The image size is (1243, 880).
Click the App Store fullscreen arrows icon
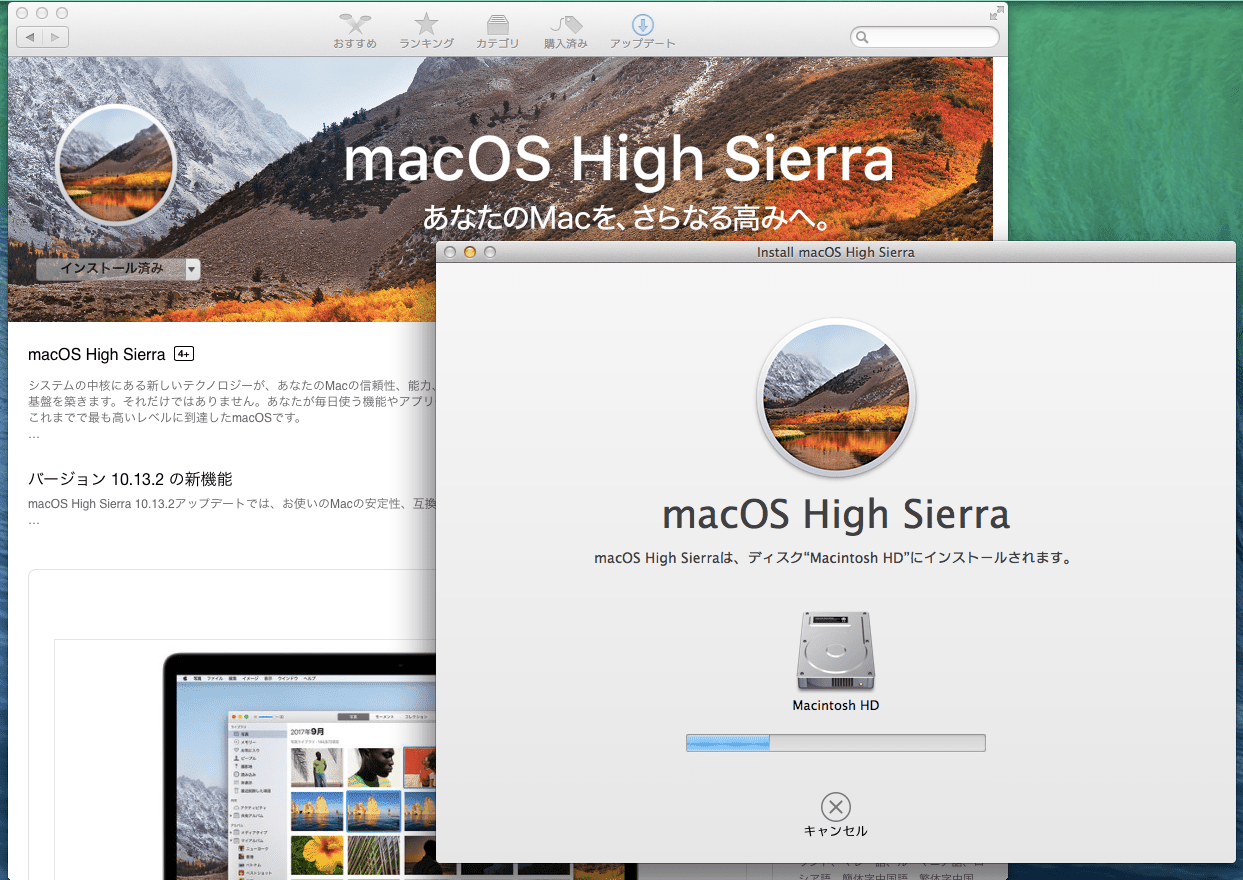(x=995, y=13)
